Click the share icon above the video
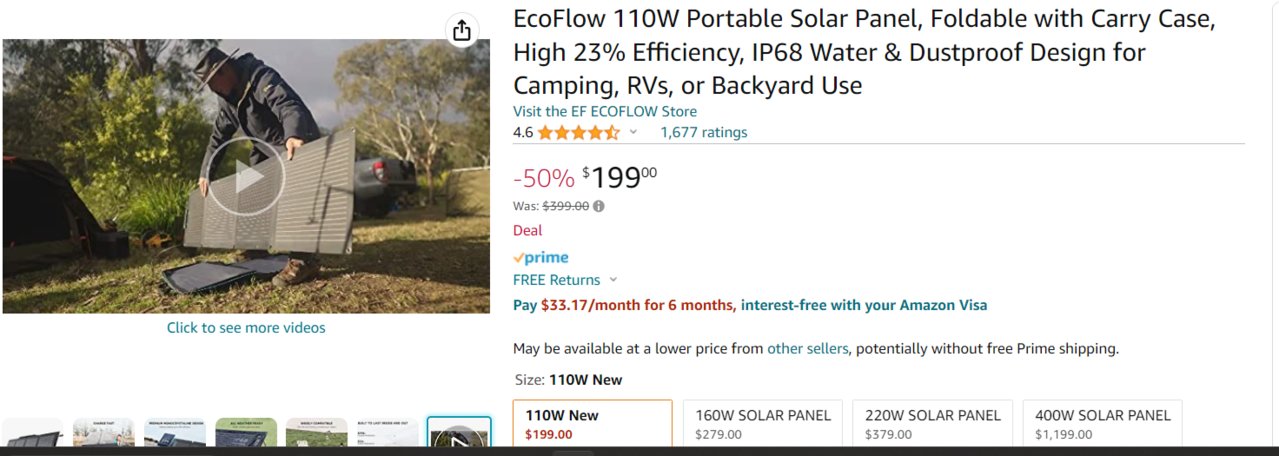1279x456 pixels. [461, 30]
